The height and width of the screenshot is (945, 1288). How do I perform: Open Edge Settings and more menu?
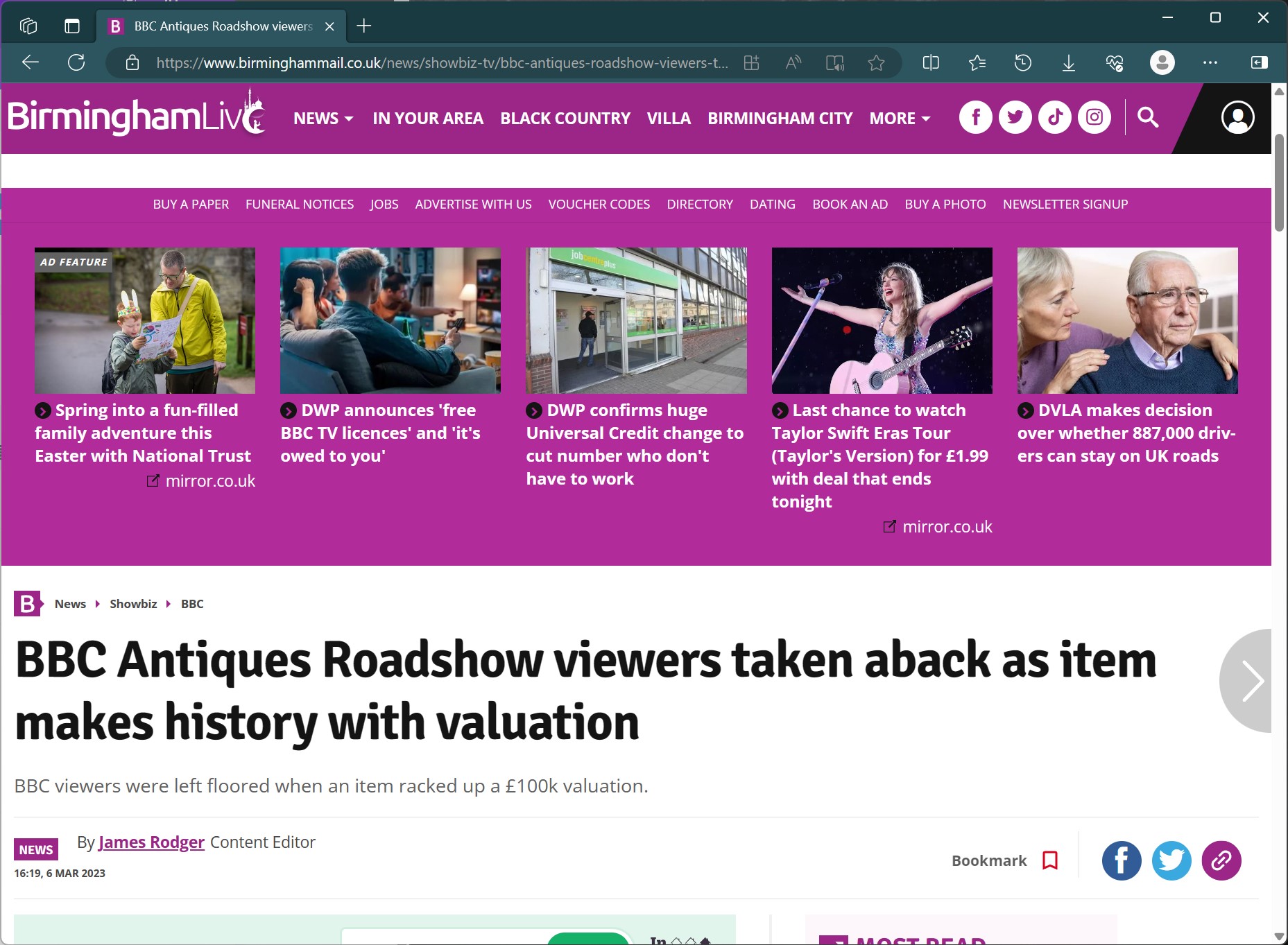point(1210,62)
